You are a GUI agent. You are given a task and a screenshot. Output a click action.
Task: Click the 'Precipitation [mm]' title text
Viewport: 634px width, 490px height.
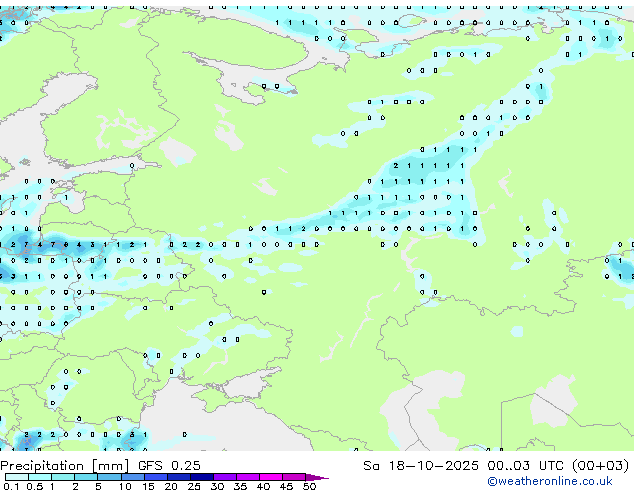(x=65, y=466)
